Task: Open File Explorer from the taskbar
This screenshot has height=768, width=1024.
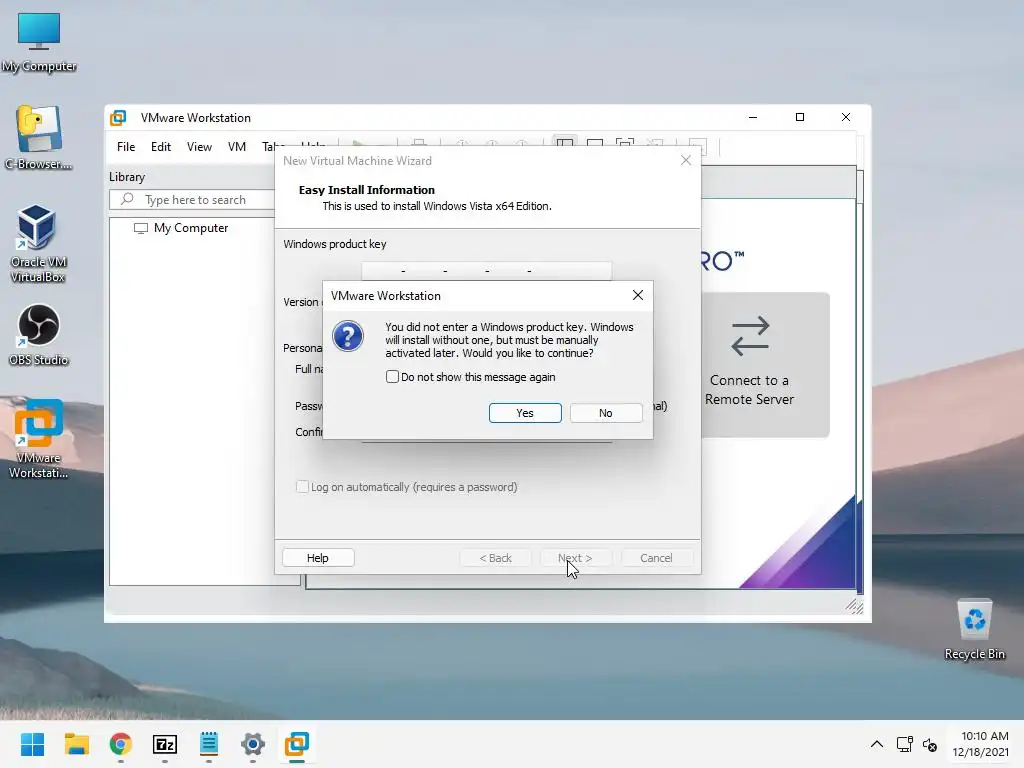Action: click(x=76, y=744)
